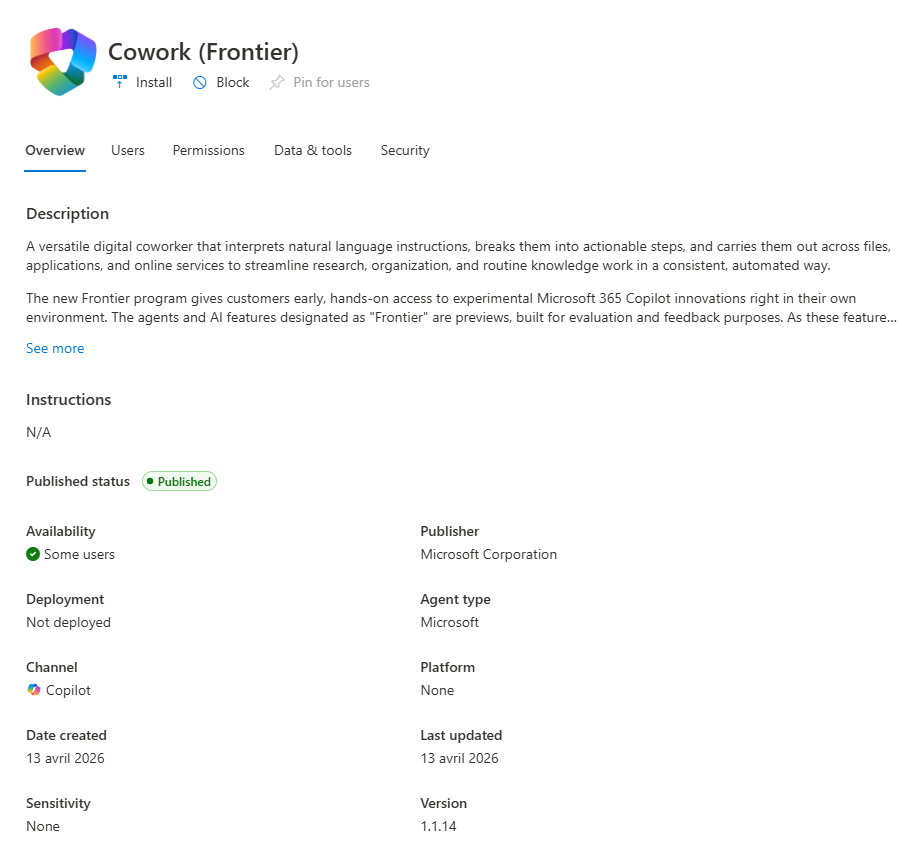902x847 pixels.
Task: Click the green availability checkmark icon
Action: click(33, 554)
